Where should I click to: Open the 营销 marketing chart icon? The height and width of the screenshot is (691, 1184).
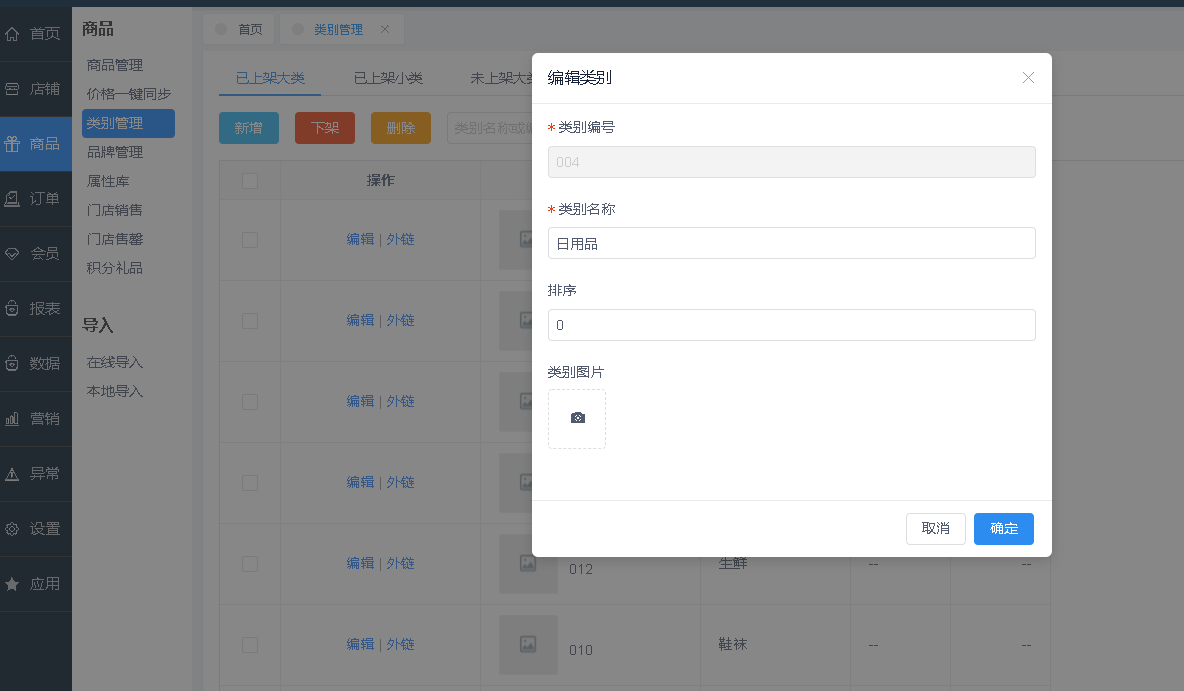click(12, 418)
